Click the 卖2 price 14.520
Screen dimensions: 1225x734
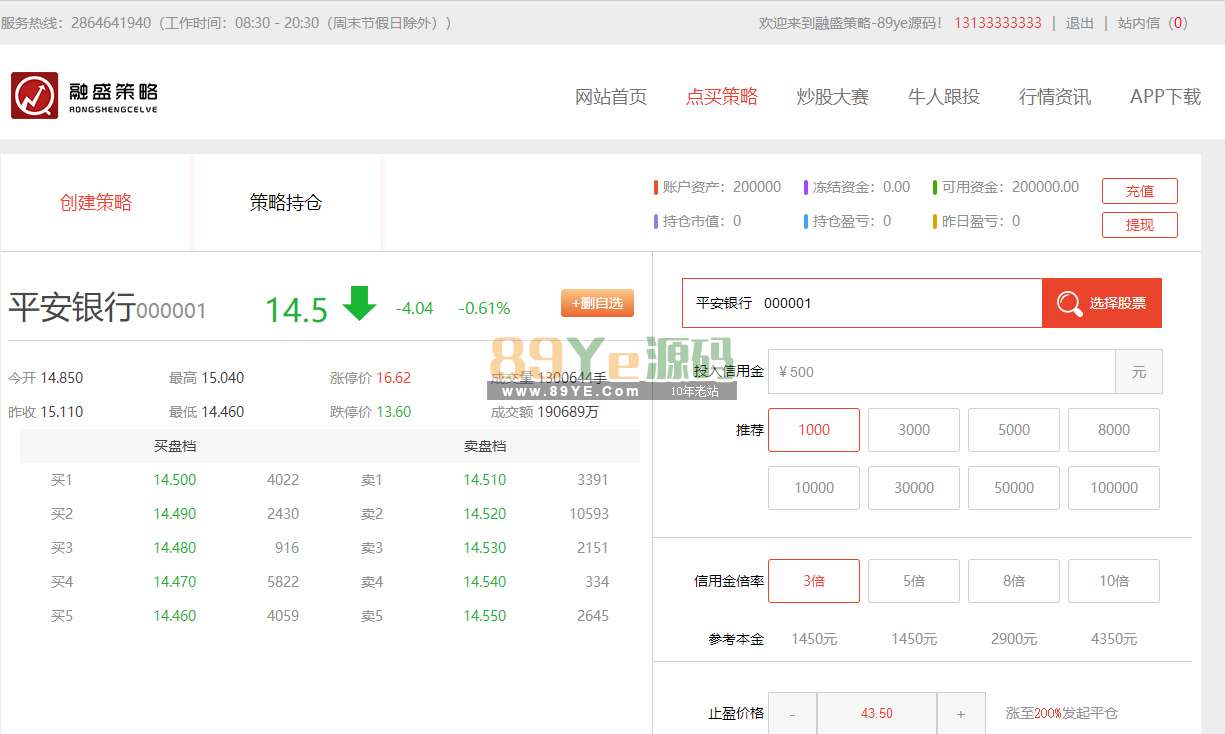[485, 514]
